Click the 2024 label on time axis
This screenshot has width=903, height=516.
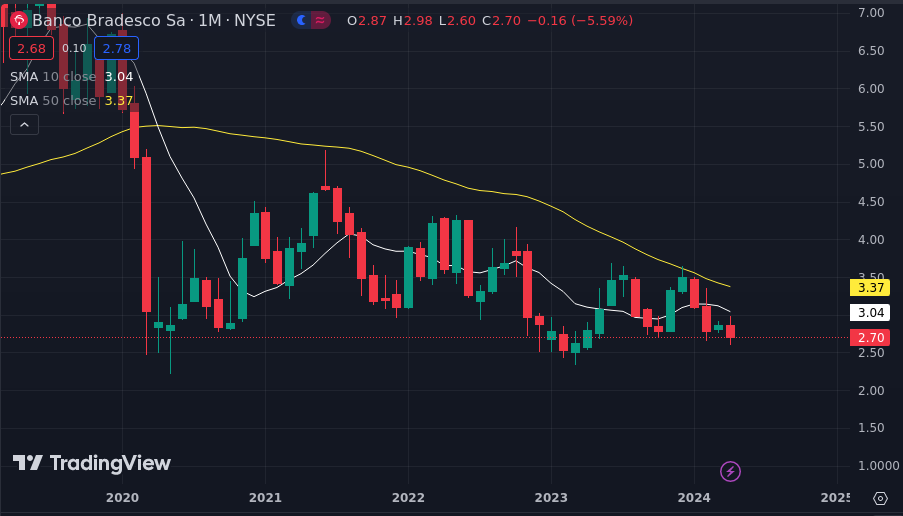[x=694, y=497]
